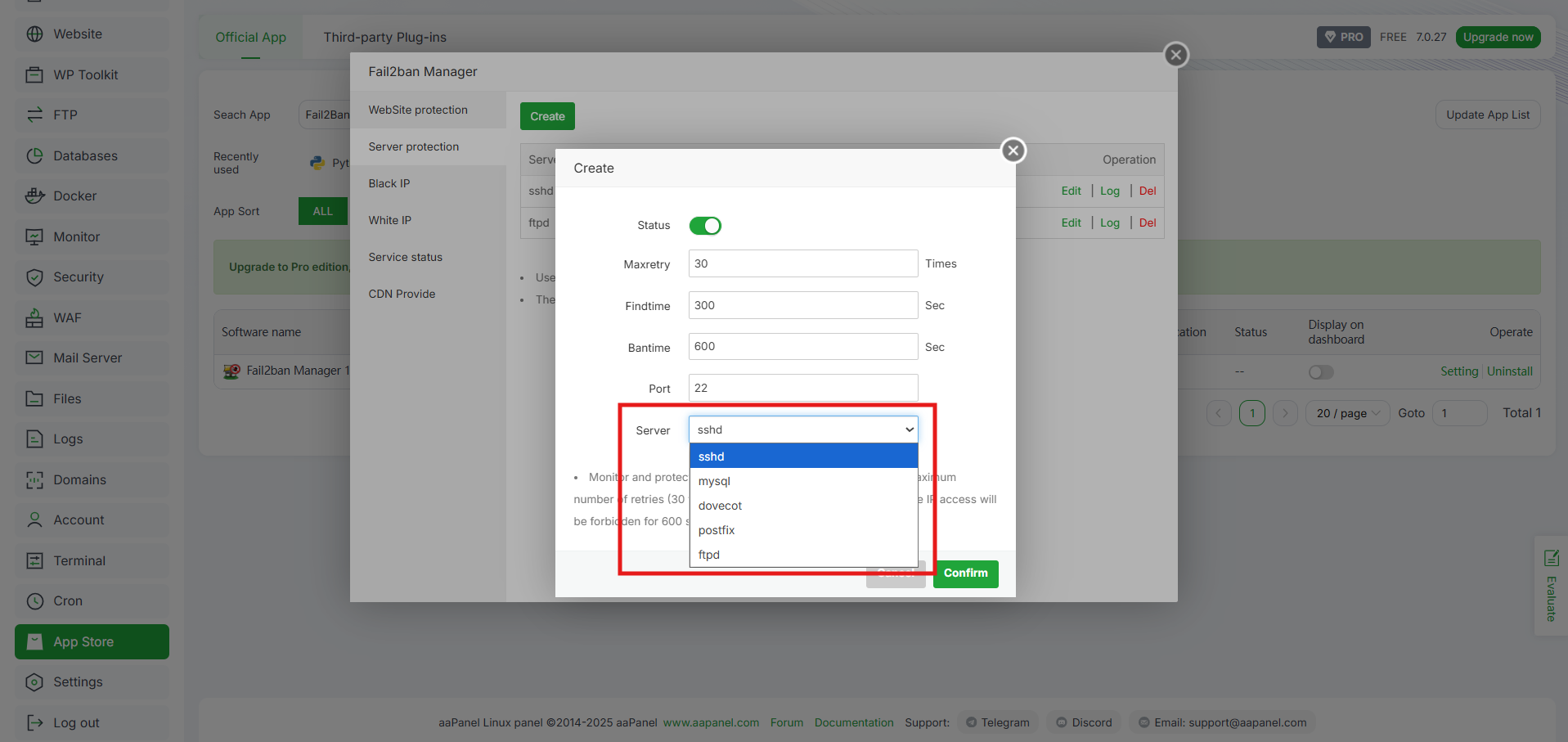Image resolution: width=1568 pixels, height=742 pixels.
Task: Select postfix from Server list
Action: [x=803, y=530]
